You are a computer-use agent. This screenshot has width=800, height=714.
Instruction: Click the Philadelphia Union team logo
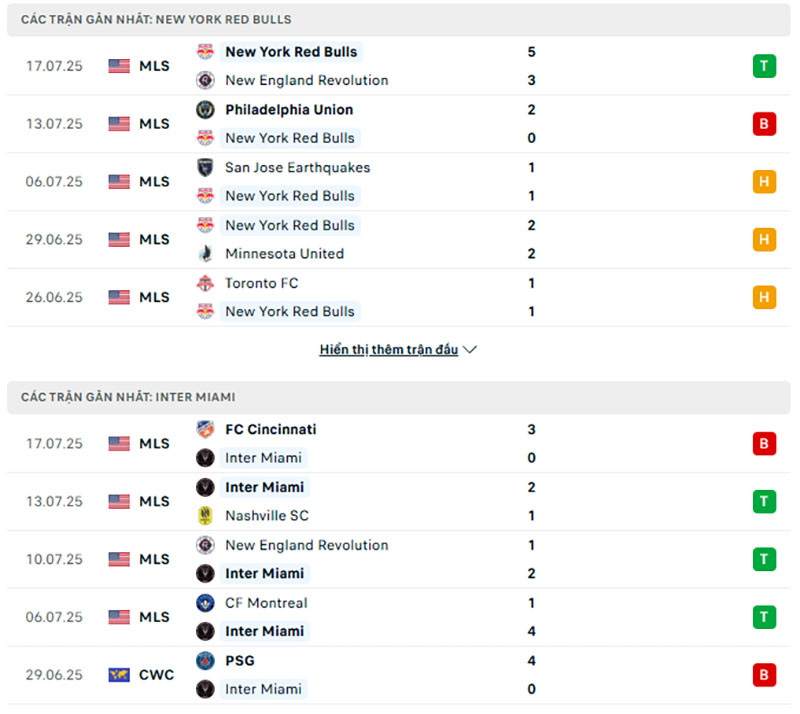point(205,110)
